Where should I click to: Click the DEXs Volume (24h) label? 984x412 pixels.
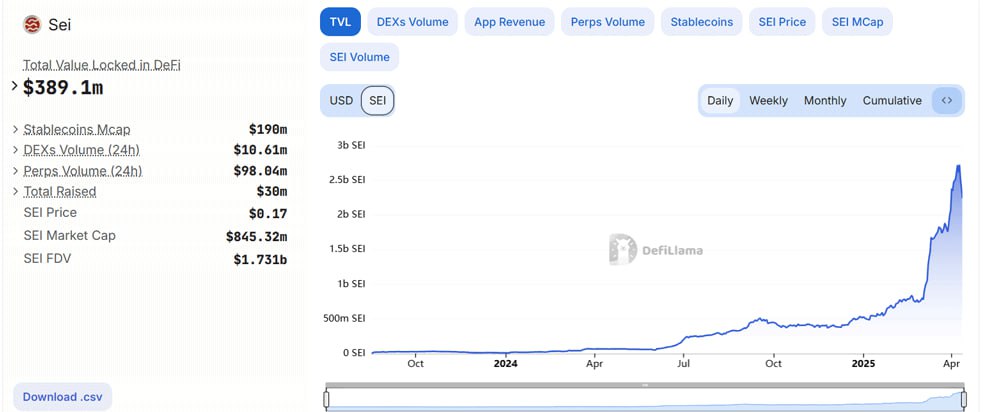tap(82, 151)
